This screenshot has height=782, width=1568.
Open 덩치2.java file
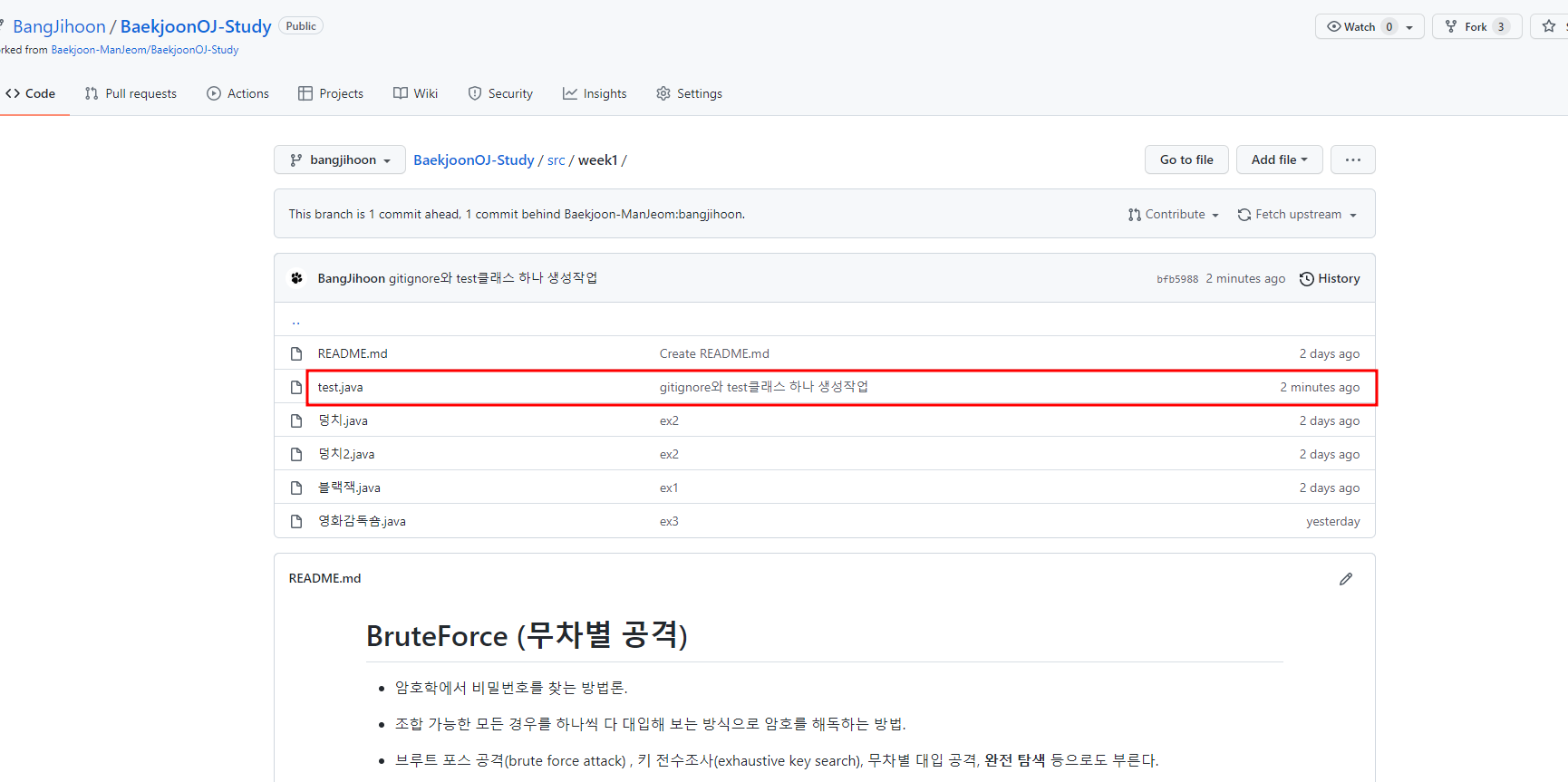click(x=346, y=454)
